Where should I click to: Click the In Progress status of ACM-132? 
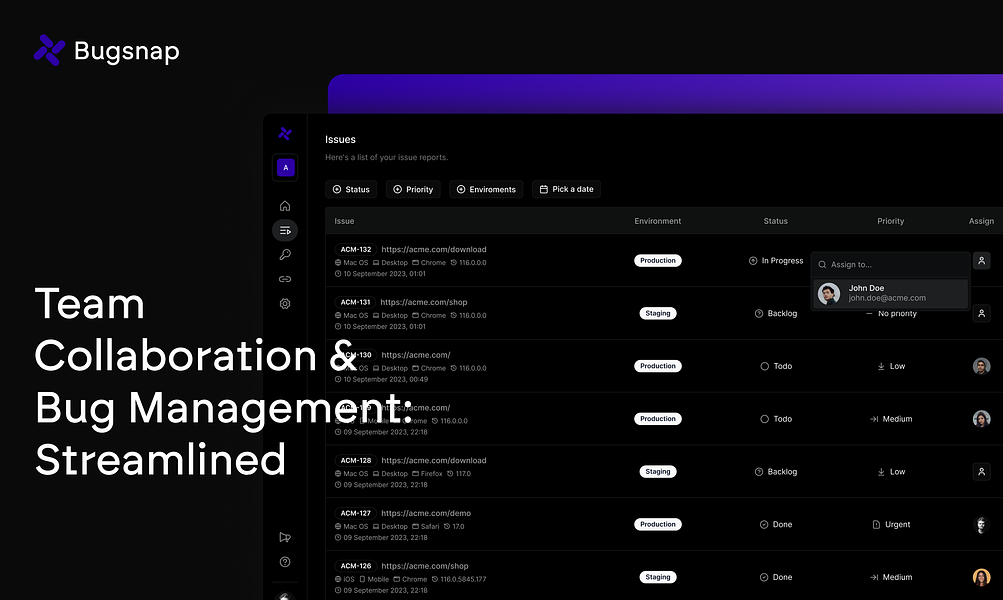pyautogui.click(x=776, y=260)
